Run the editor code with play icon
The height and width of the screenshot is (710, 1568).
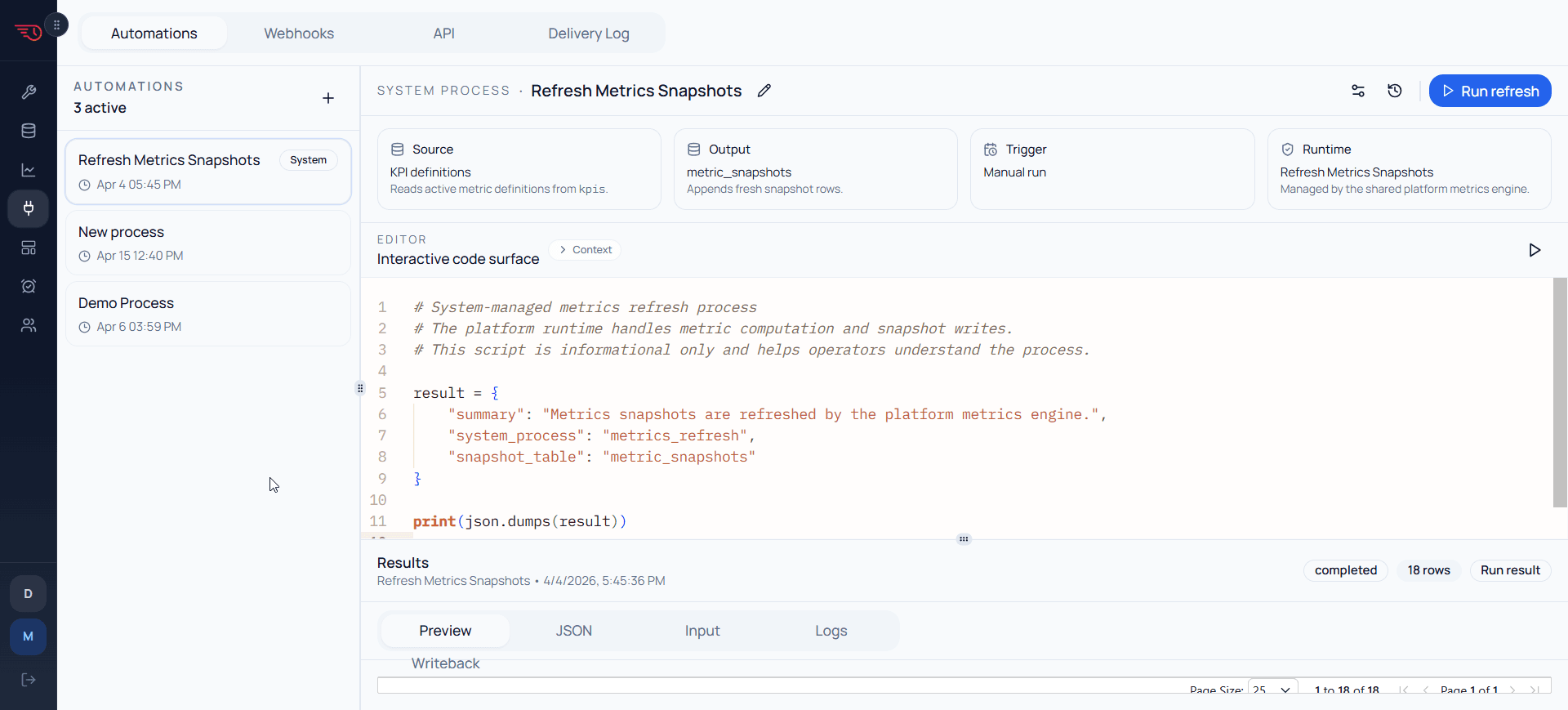tap(1535, 250)
